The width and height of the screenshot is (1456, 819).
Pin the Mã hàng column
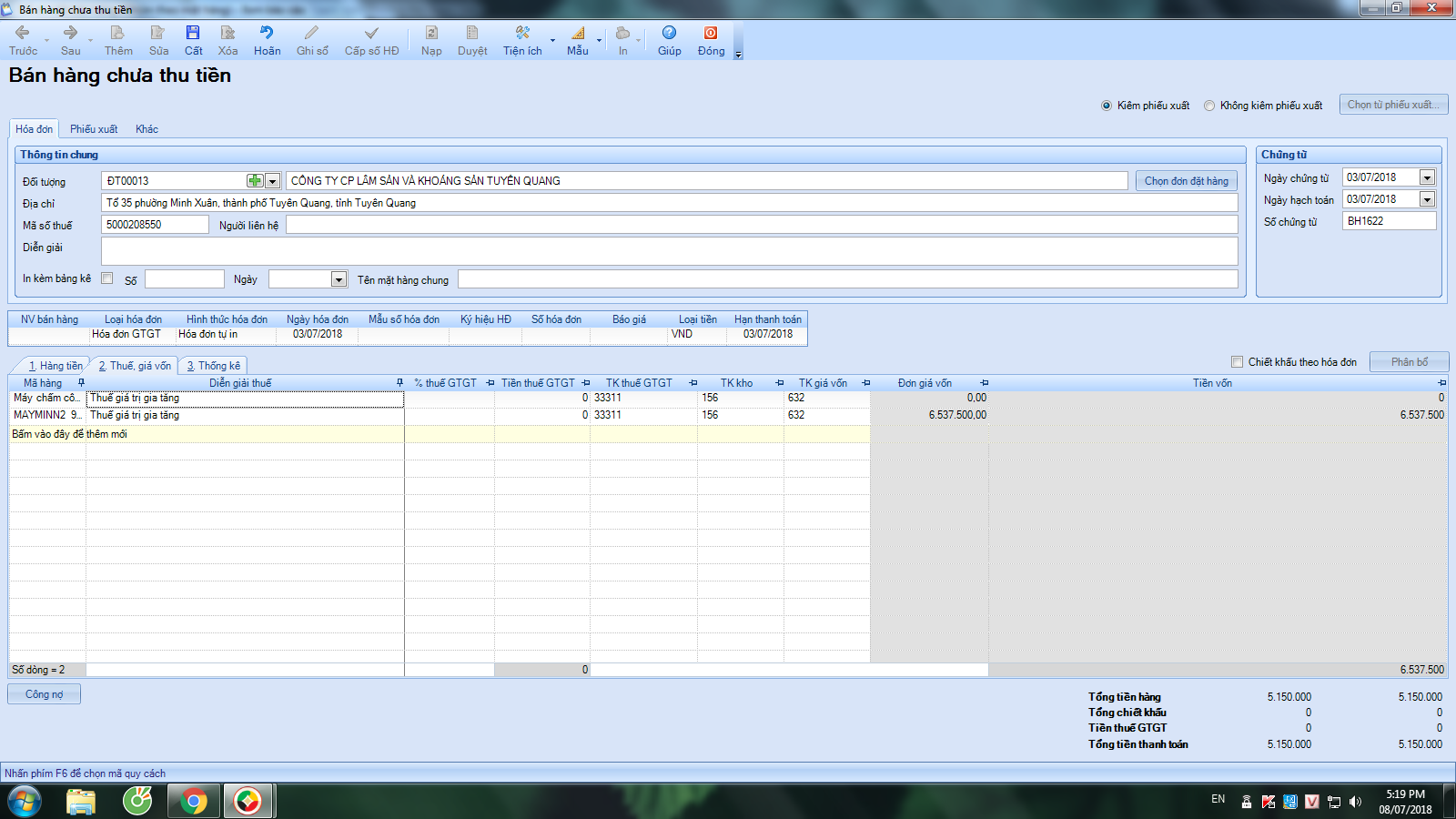pos(81,383)
